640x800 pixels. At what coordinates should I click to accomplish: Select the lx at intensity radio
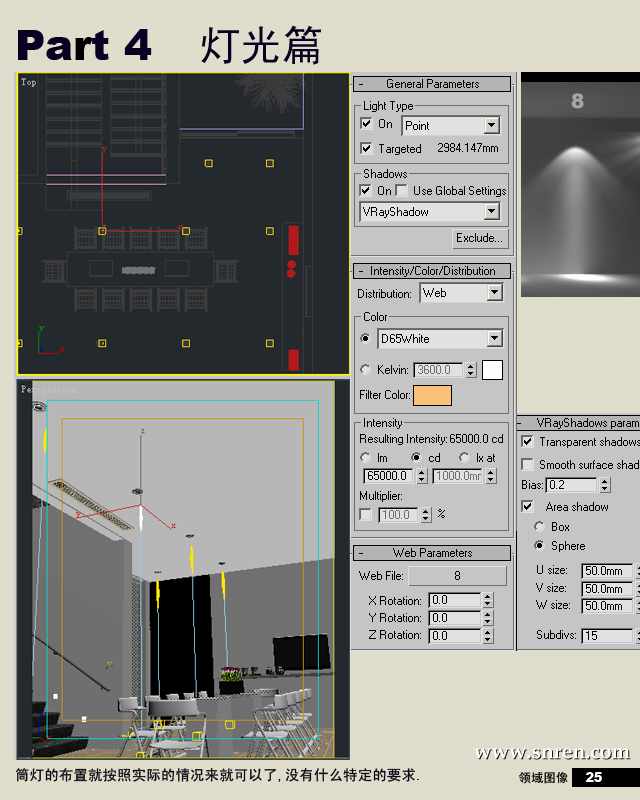point(463,457)
